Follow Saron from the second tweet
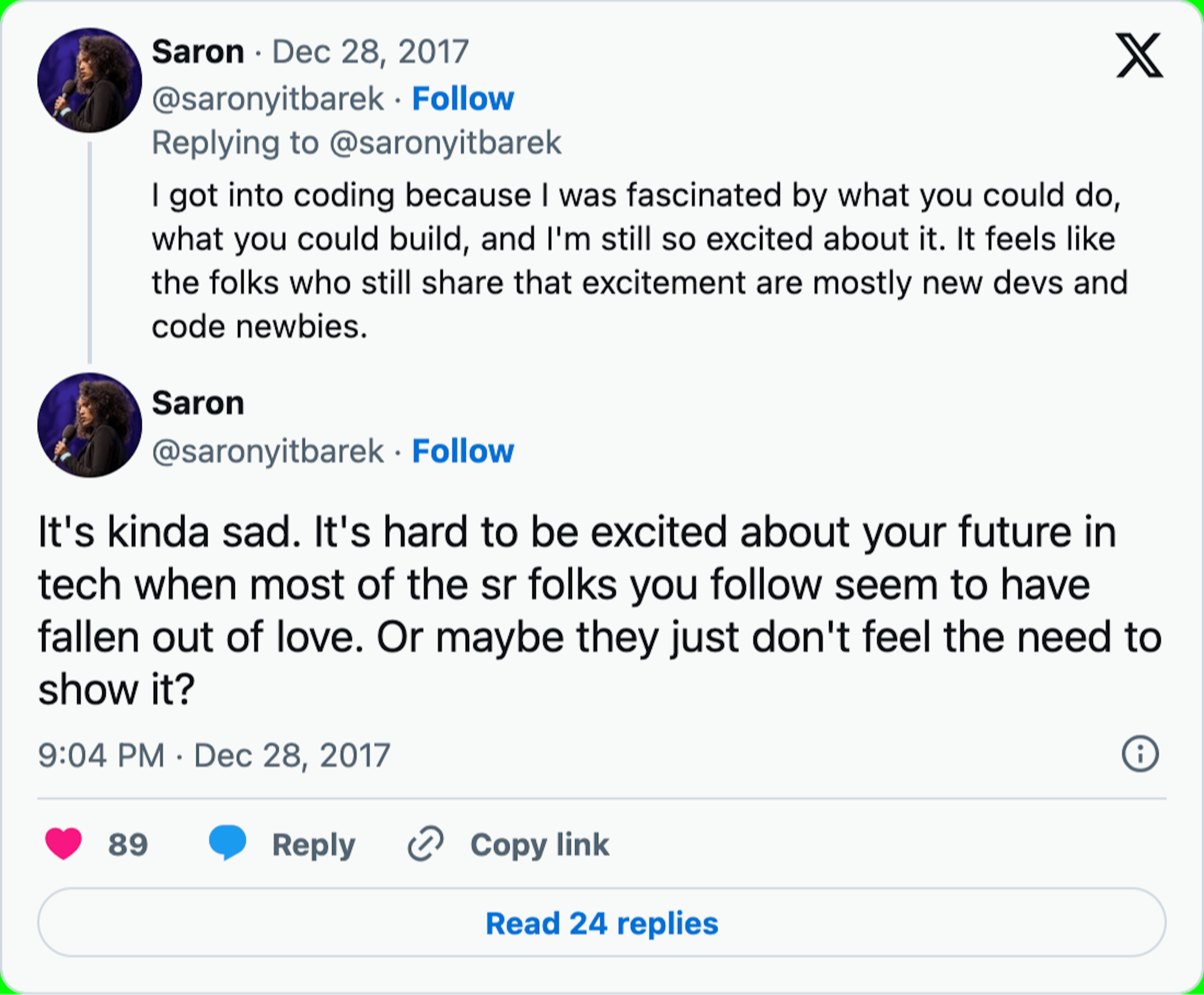Screen dimensions: 1204x995 [462, 451]
